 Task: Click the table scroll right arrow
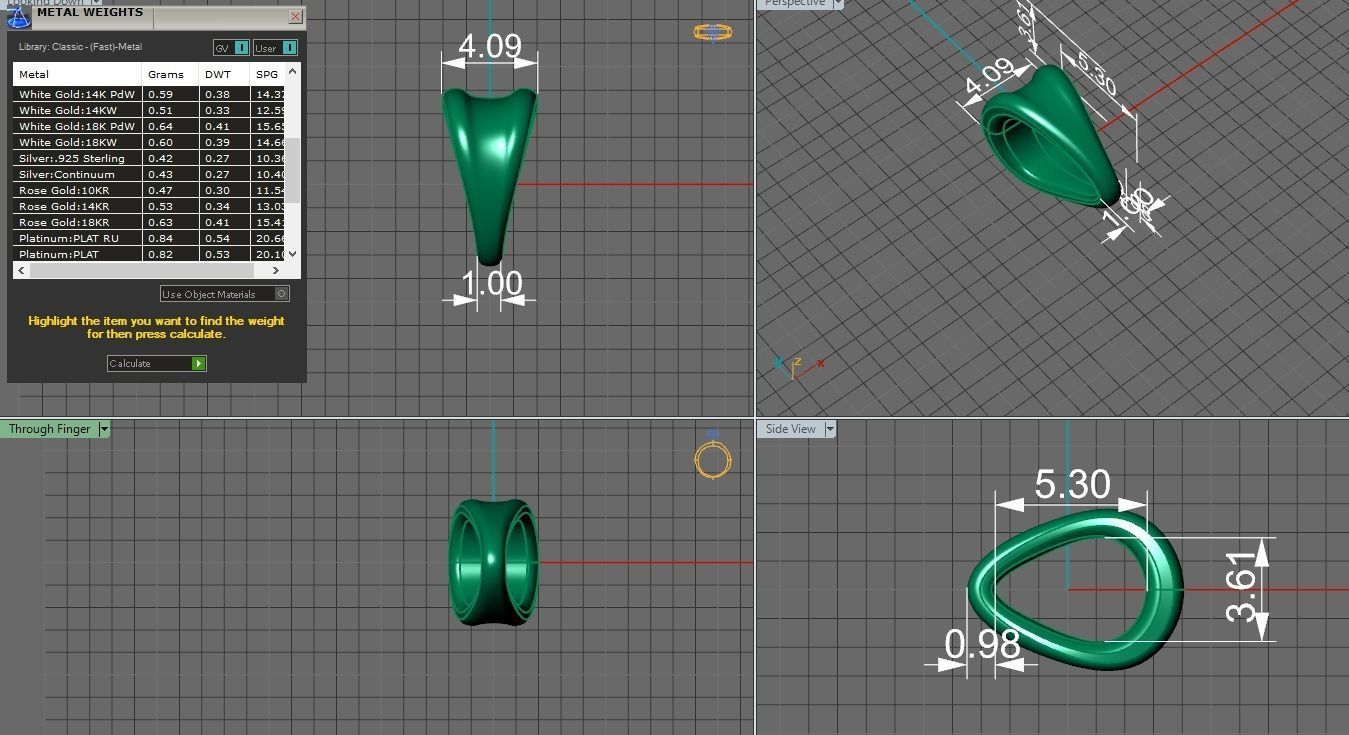coord(277,270)
